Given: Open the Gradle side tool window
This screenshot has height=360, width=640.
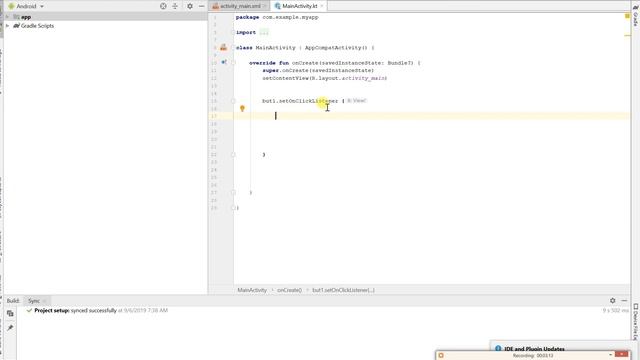Looking at the screenshot, I should tap(636, 15).
